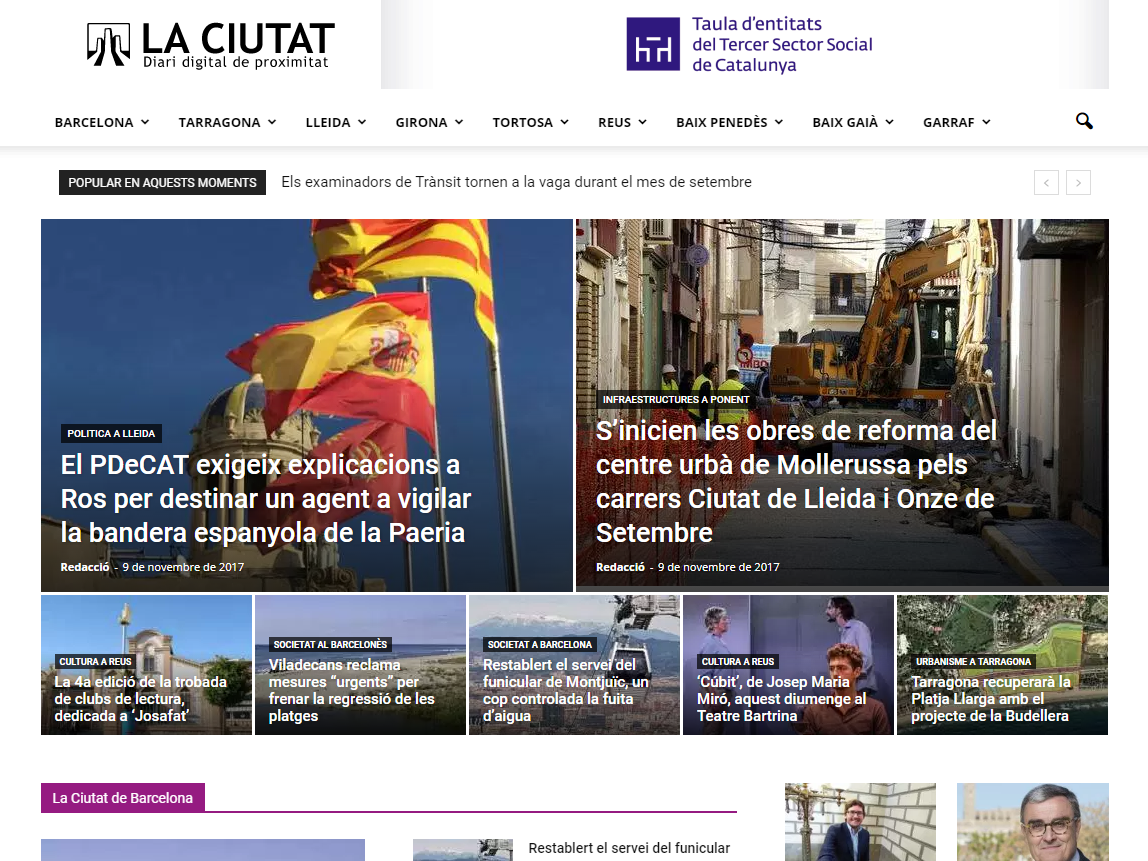
Task: Open the GARRAF menu item
Action: [949, 122]
